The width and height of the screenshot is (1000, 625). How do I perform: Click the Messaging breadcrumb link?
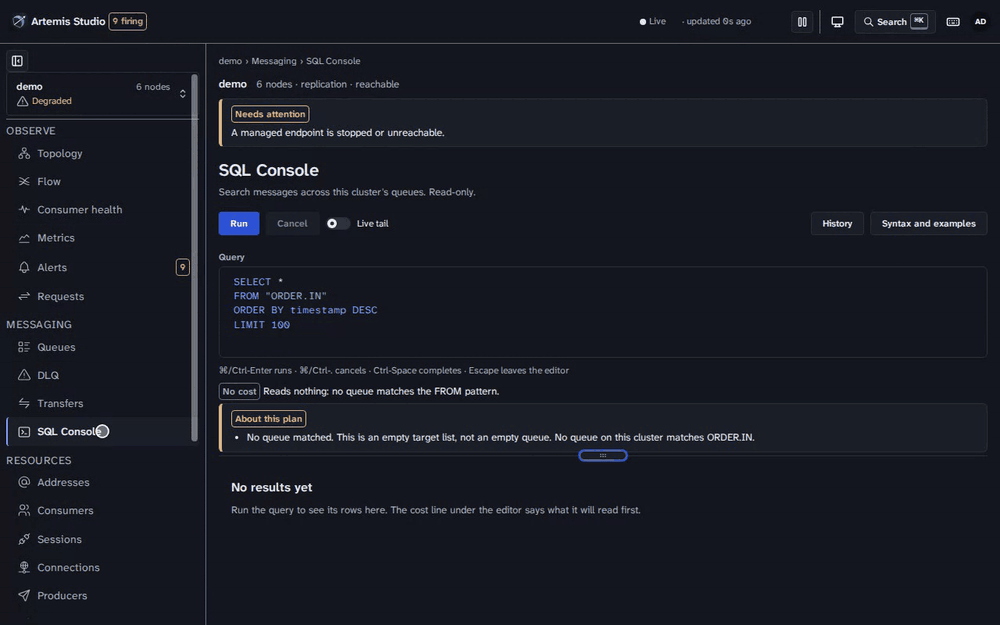tap(274, 61)
